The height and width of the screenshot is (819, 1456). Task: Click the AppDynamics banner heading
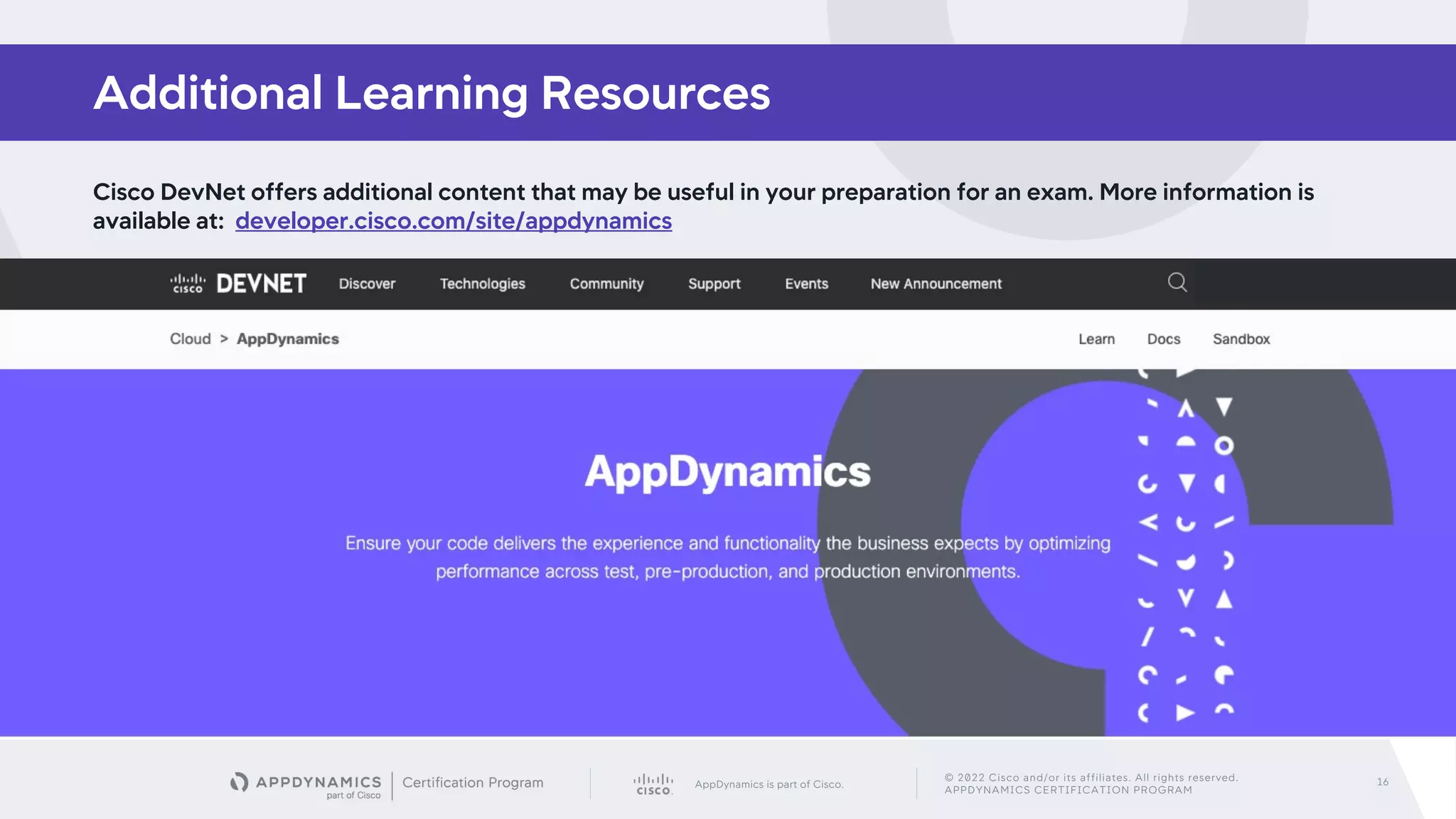(727, 472)
